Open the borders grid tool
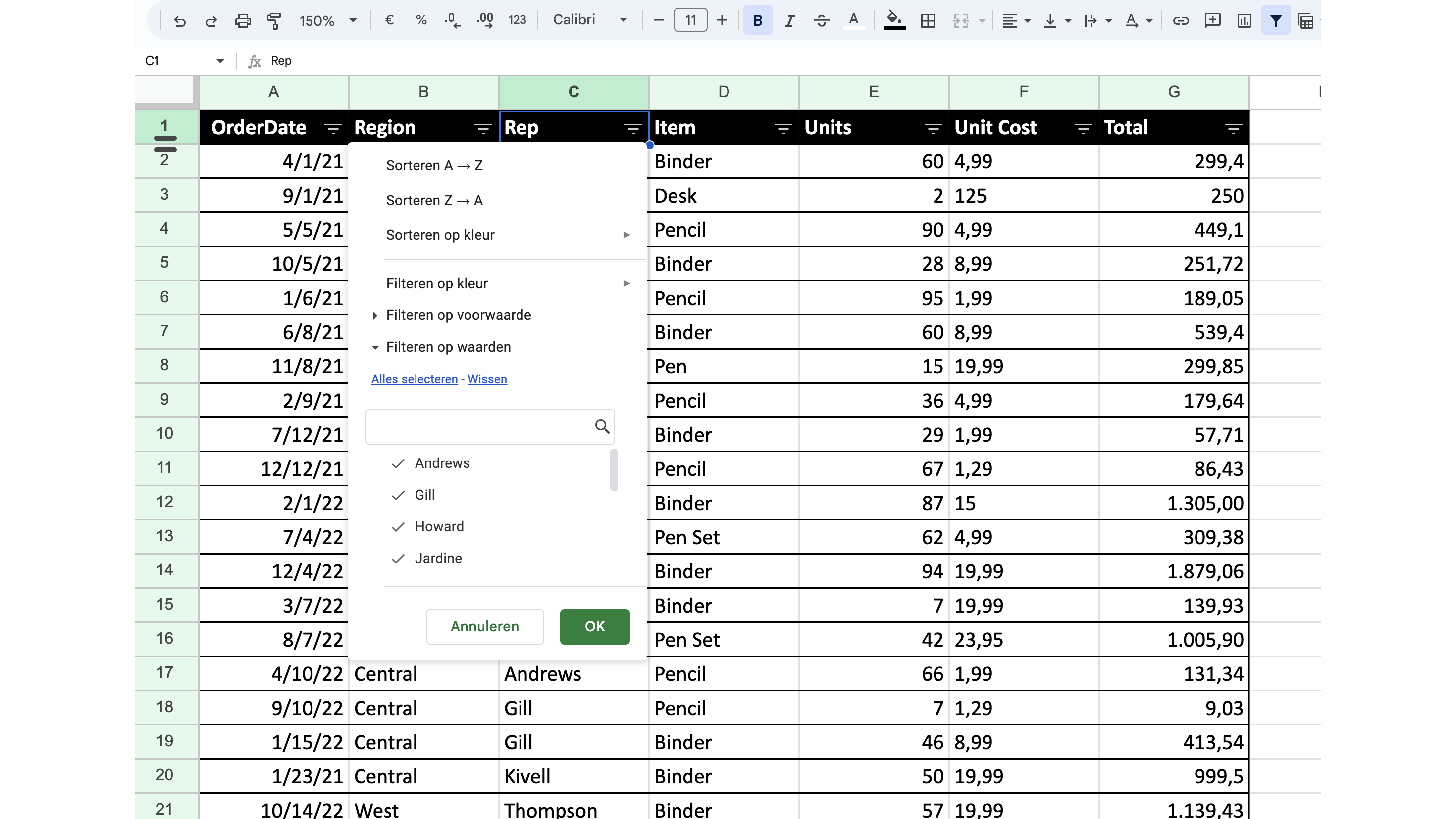This screenshot has height=819, width=1456. pos(928,21)
